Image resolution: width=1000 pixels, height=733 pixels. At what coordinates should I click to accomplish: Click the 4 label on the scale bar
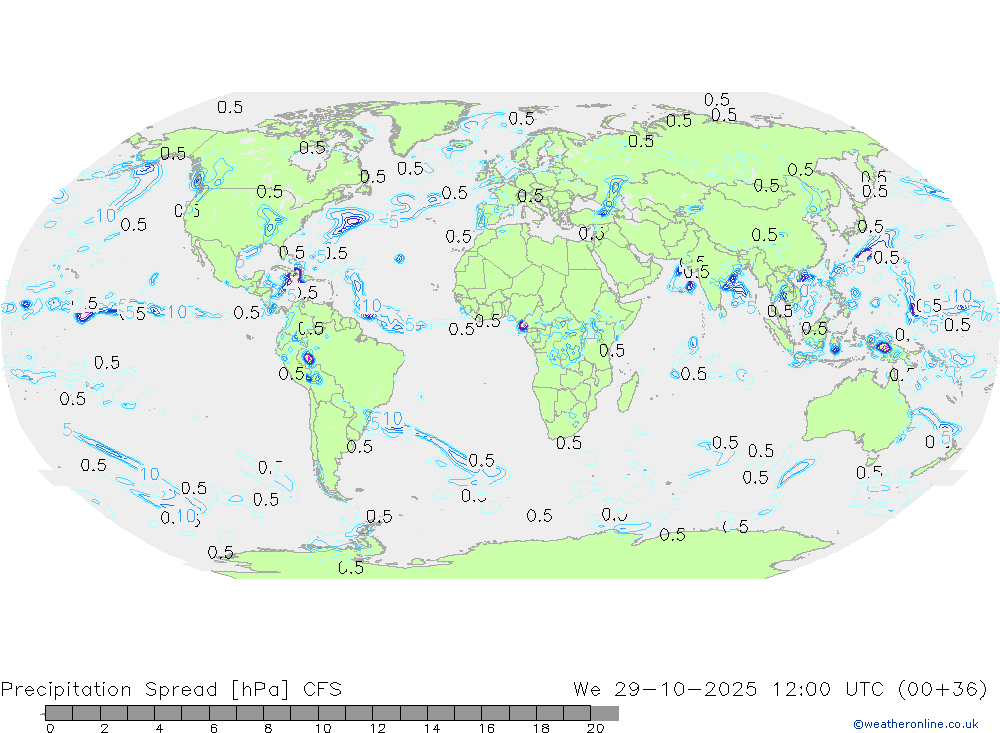pyautogui.click(x=159, y=728)
